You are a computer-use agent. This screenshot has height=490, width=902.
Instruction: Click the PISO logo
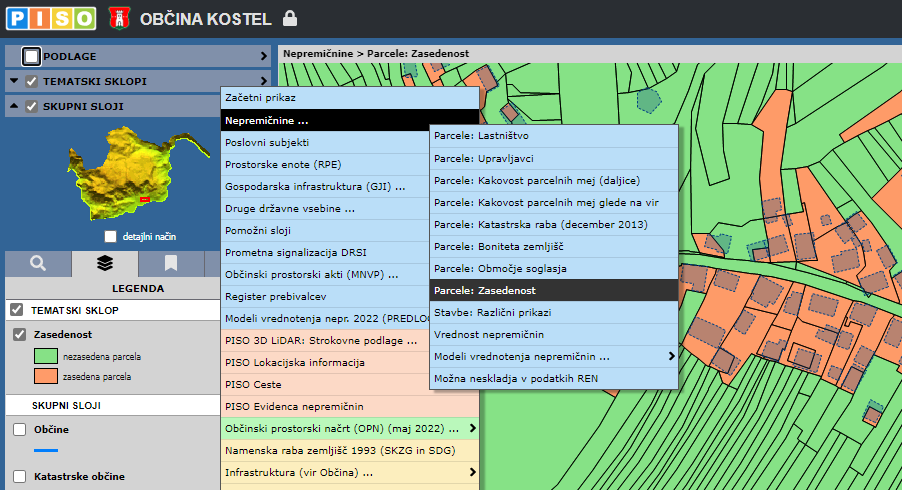pyautogui.click(x=50, y=17)
